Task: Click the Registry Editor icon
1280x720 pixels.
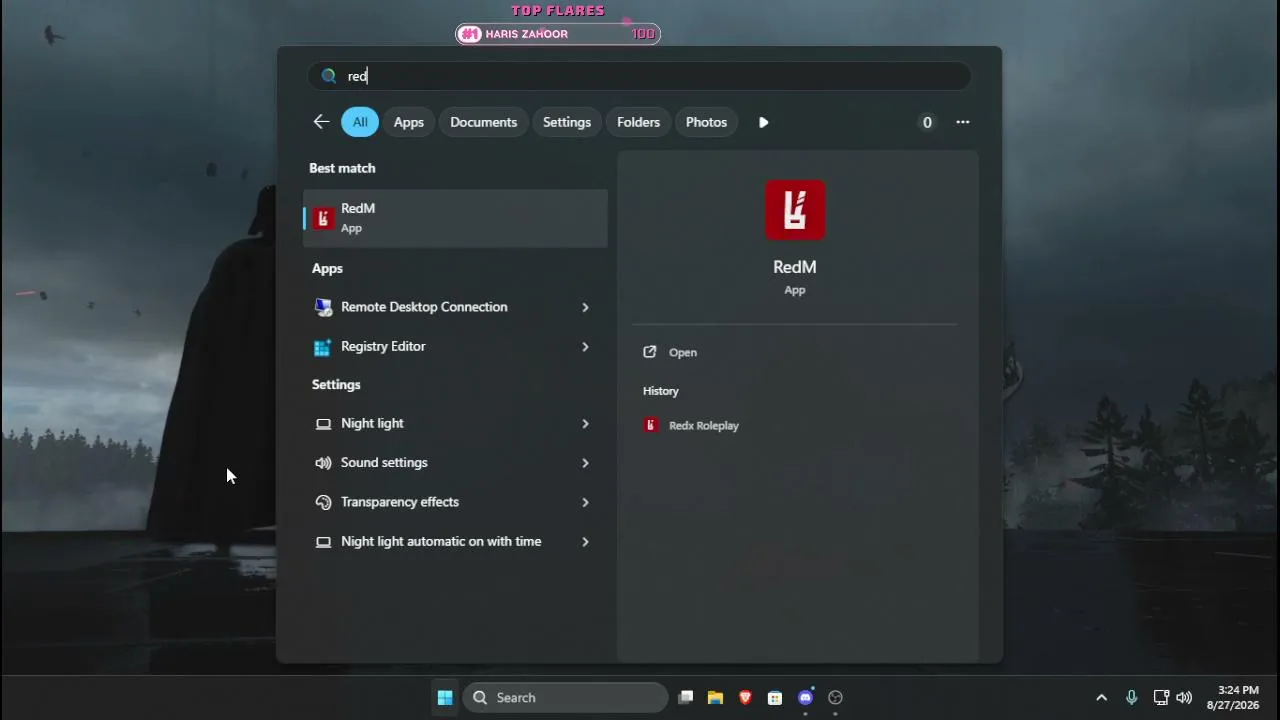Action: (323, 347)
